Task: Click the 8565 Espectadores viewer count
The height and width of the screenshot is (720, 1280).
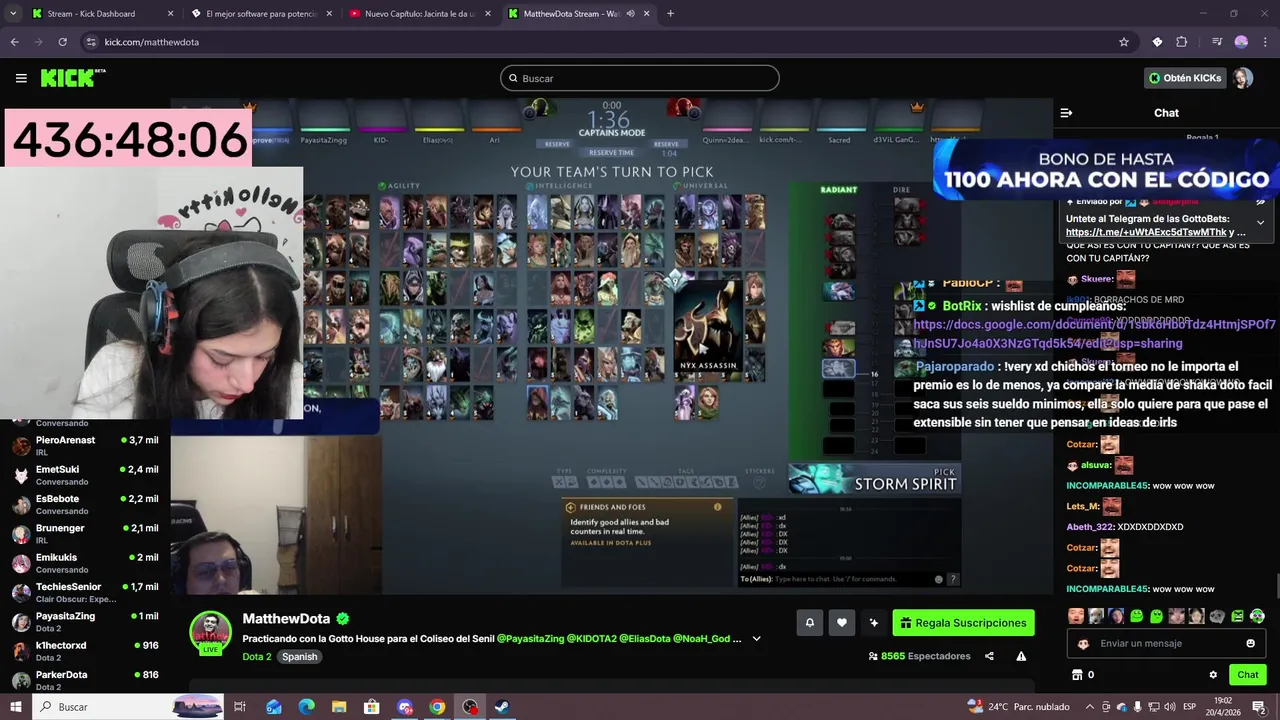Action: [x=919, y=656]
